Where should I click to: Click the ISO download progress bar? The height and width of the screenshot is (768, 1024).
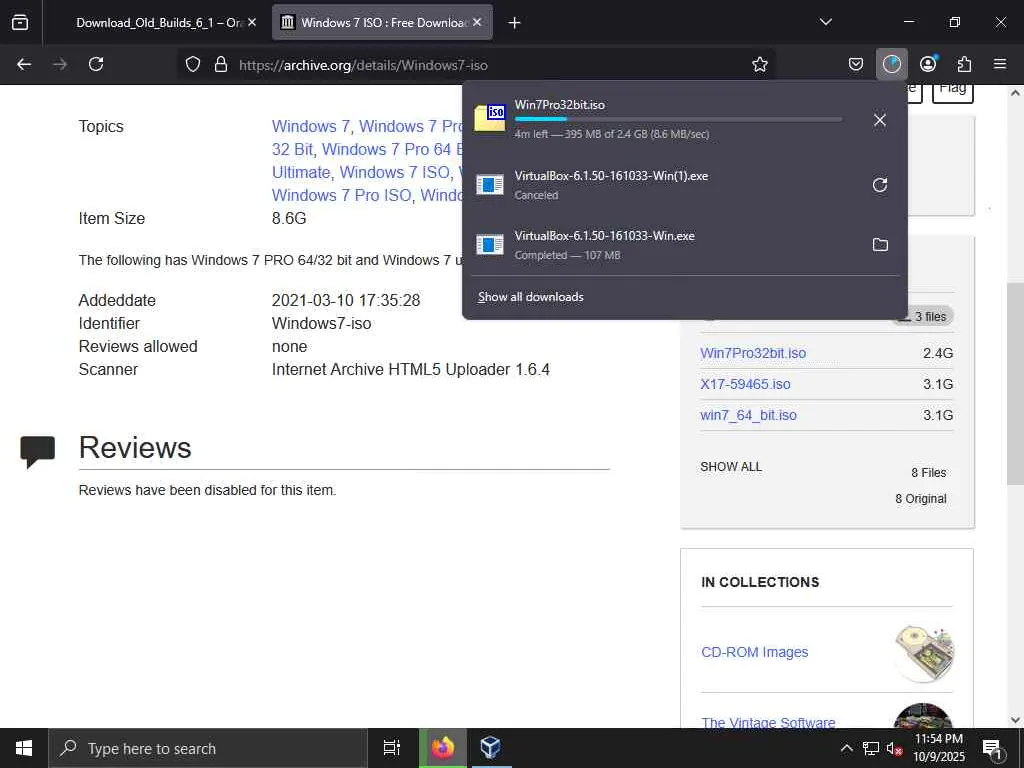(x=678, y=120)
